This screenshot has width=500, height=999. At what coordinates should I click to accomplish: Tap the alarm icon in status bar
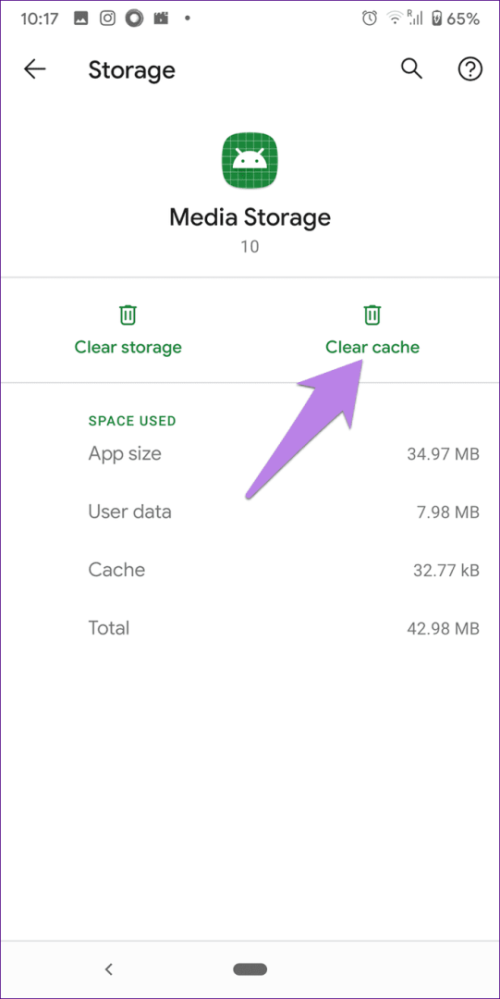tap(369, 18)
